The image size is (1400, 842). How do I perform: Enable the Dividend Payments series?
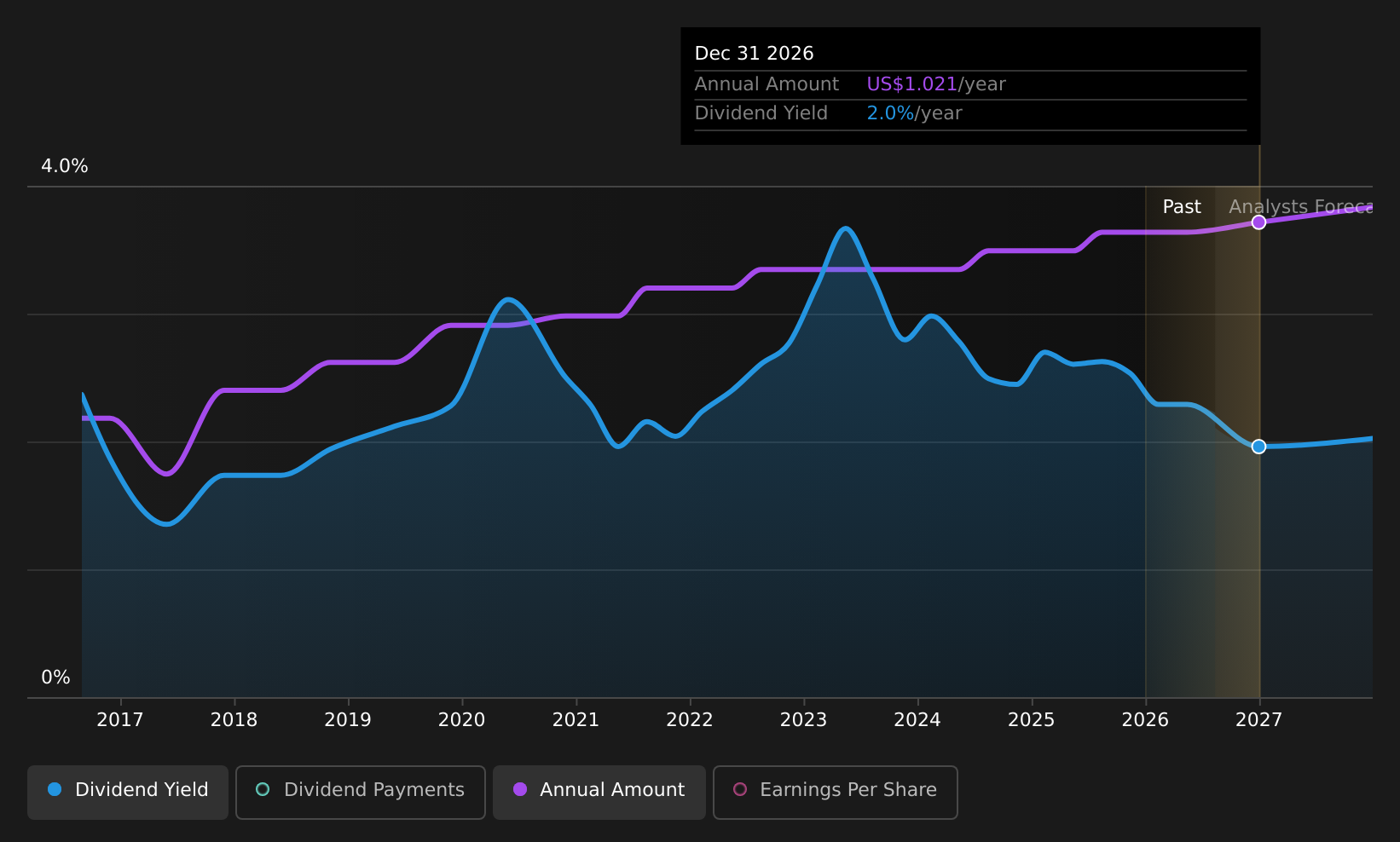point(361,793)
